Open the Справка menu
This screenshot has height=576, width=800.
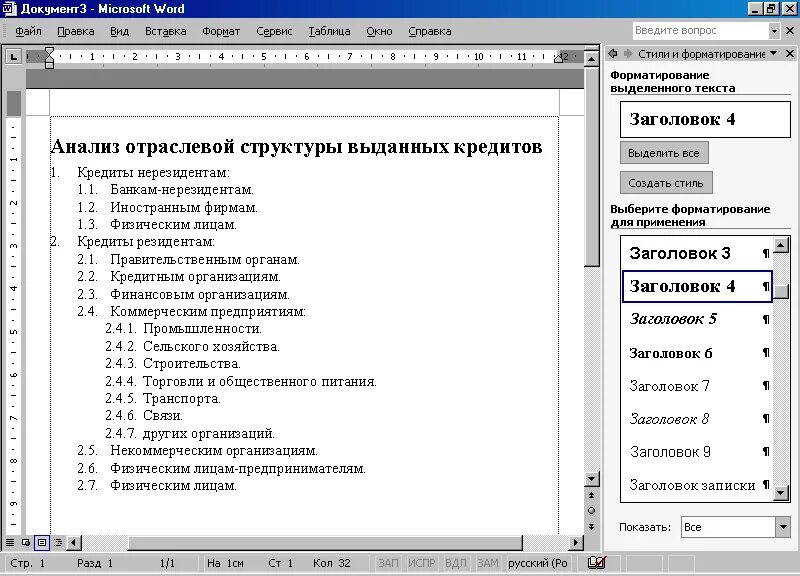coord(430,31)
